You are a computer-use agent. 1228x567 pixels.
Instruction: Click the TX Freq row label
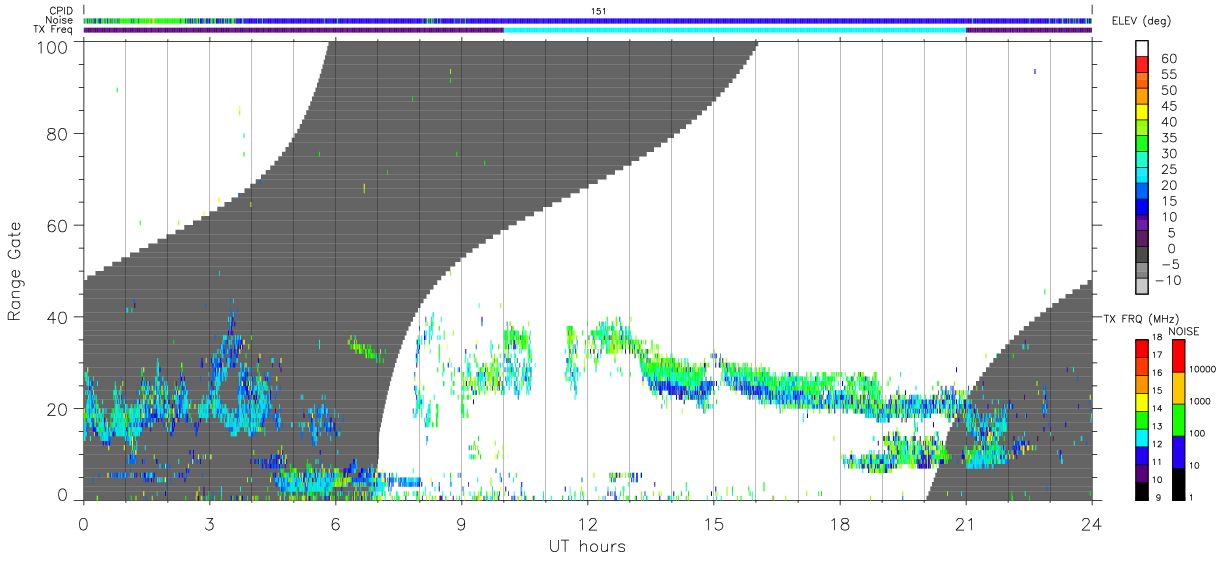click(53, 29)
